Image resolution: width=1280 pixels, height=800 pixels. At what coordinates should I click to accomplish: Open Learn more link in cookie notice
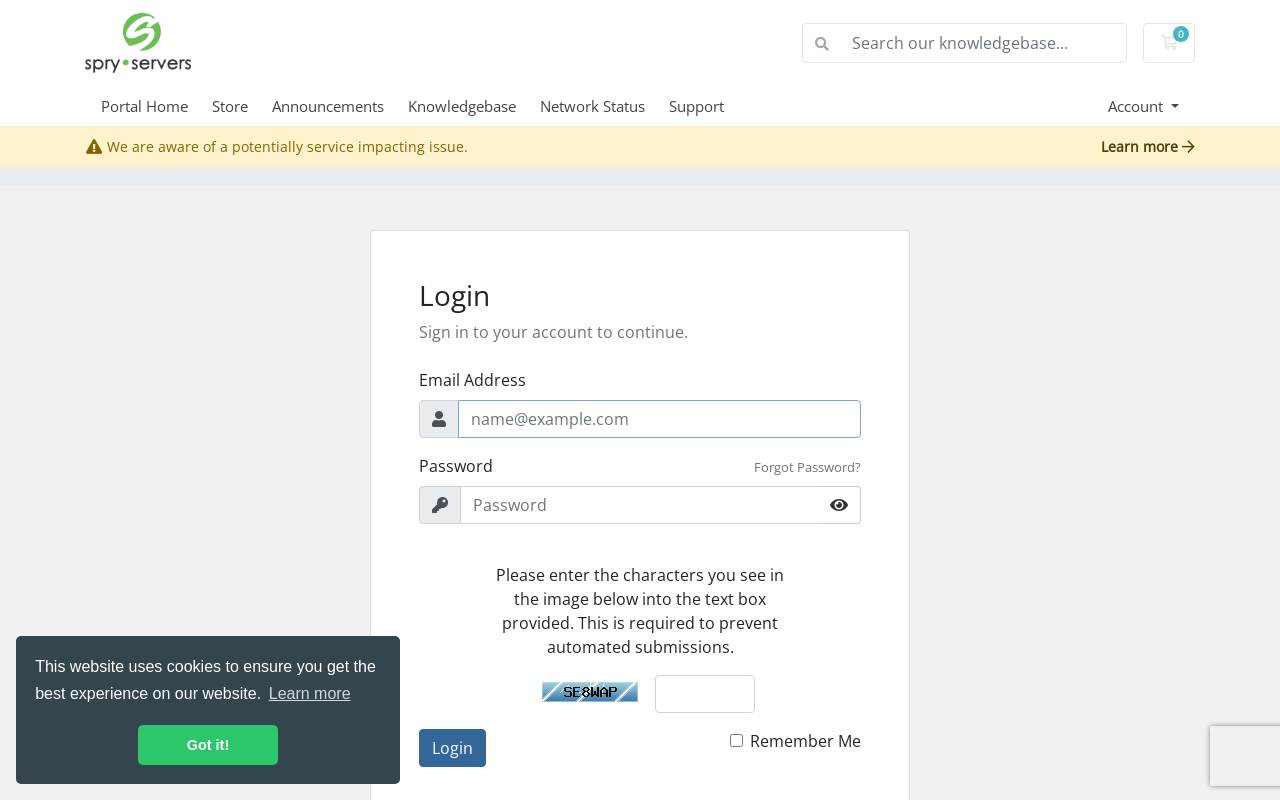[x=309, y=693]
